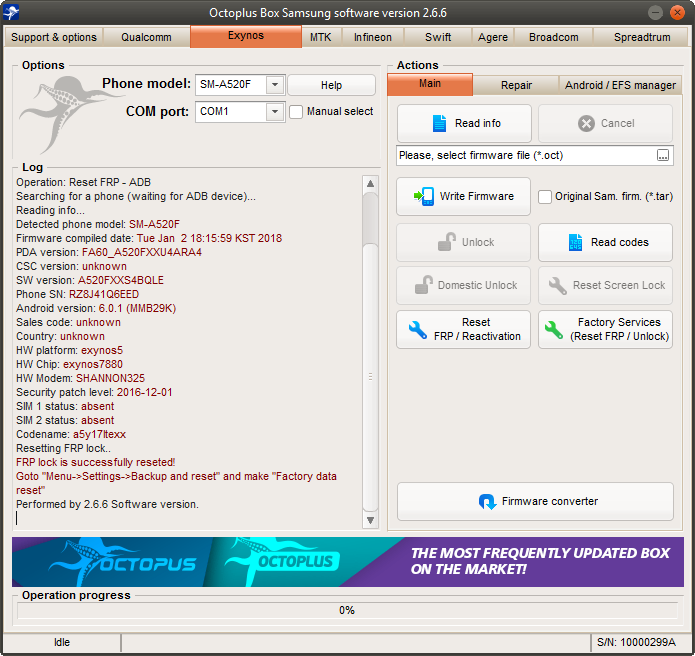The width and height of the screenshot is (695, 656).
Task: Click the Codename a5y17ltexx log line
Action: click(x=71, y=434)
